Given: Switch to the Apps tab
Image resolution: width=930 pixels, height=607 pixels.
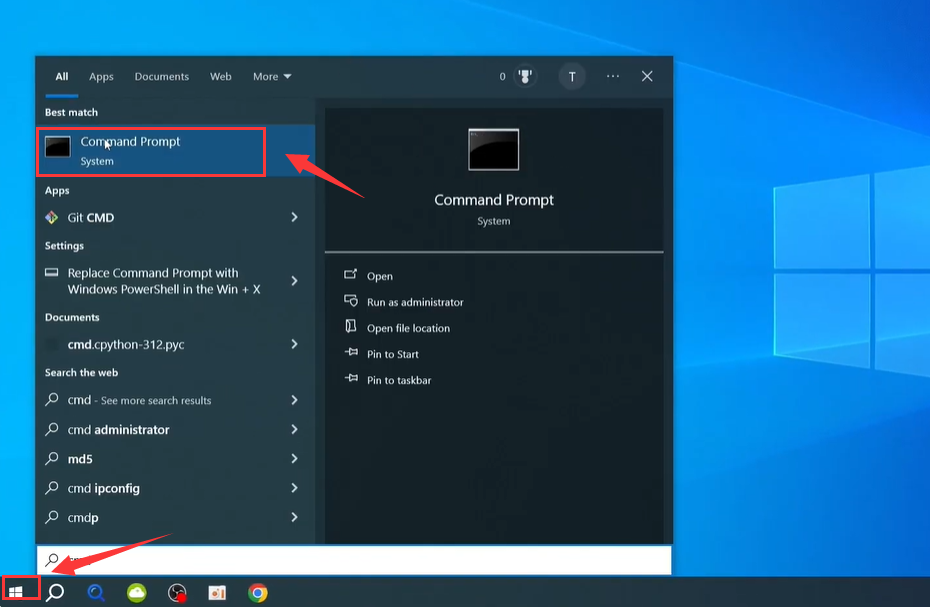Looking at the screenshot, I should (x=101, y=77).
